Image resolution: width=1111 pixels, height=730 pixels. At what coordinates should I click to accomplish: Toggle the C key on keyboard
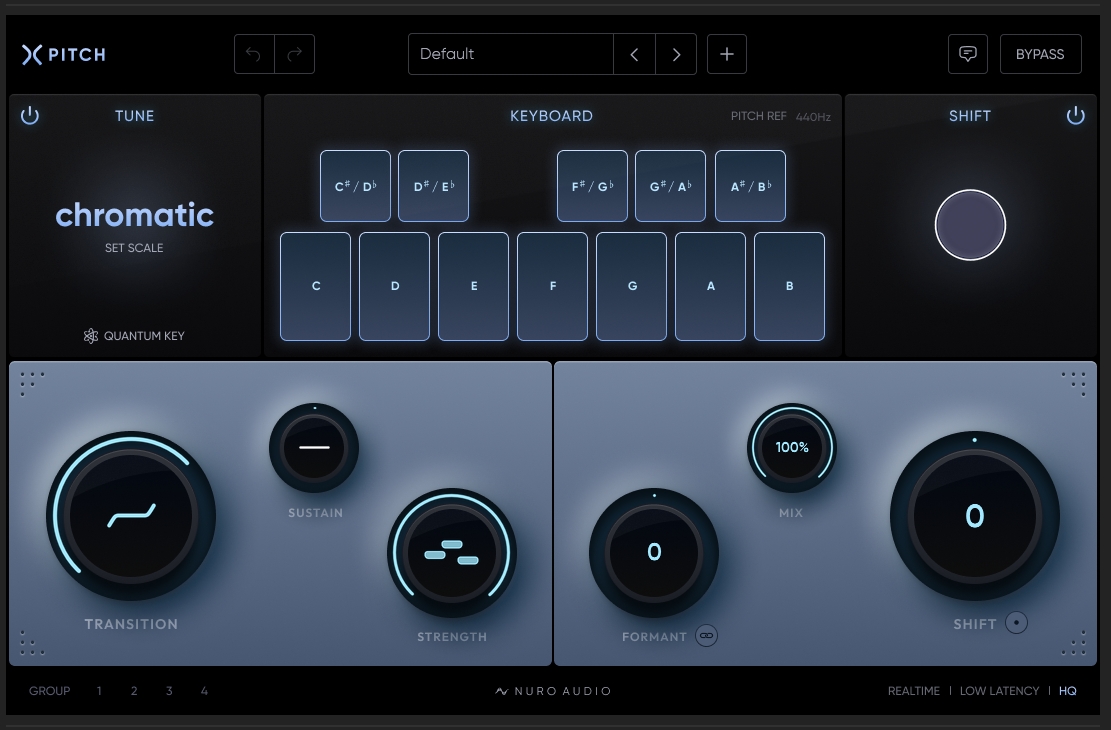pos(315,286)
